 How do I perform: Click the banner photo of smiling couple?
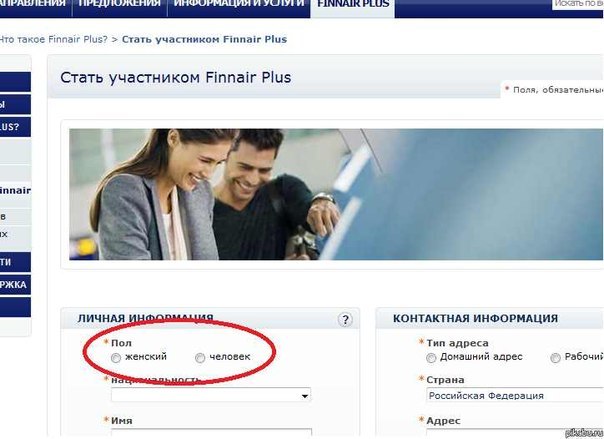click(x=336, y=194)
